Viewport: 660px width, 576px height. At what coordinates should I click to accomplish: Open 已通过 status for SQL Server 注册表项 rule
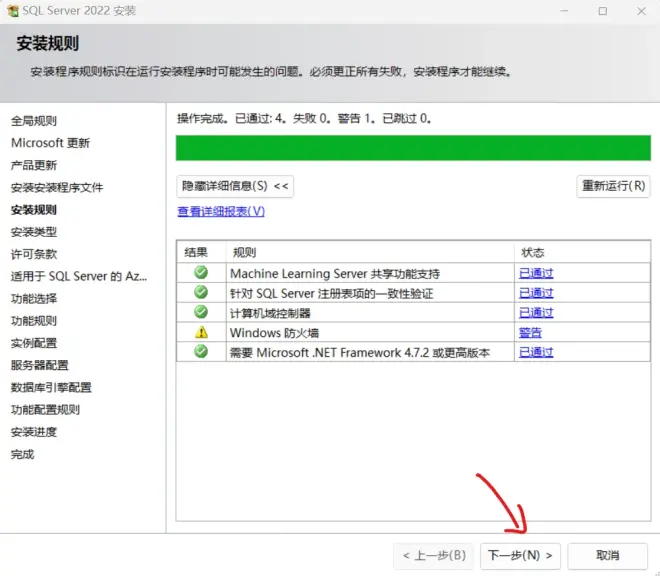536,293
